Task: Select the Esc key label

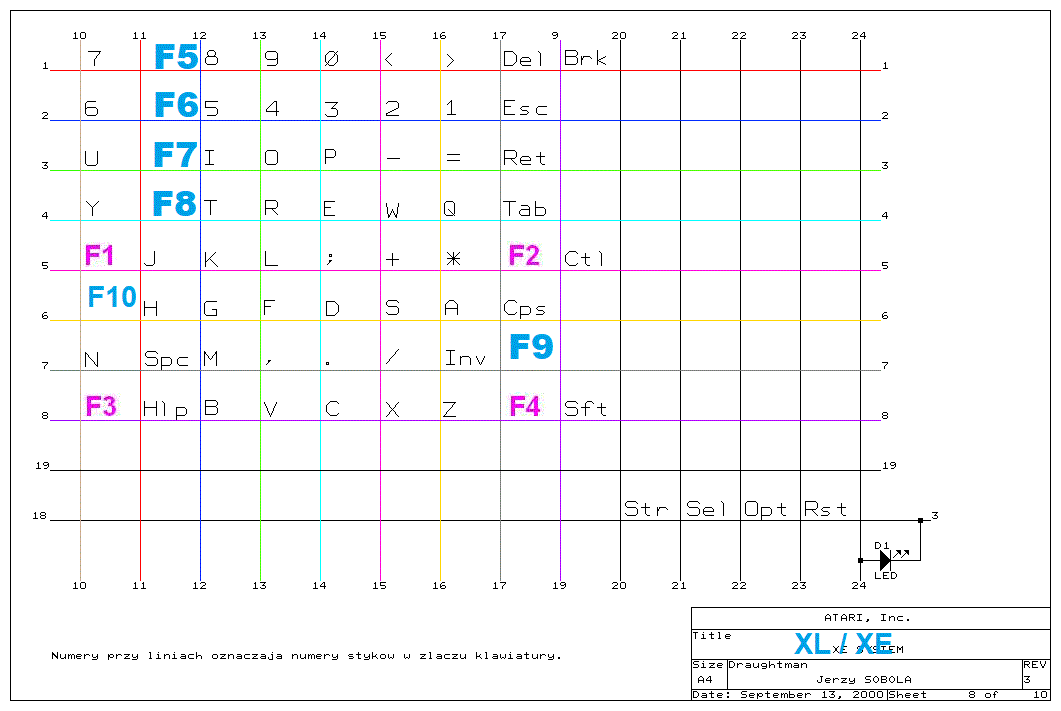Action: (x=524, y=107)
